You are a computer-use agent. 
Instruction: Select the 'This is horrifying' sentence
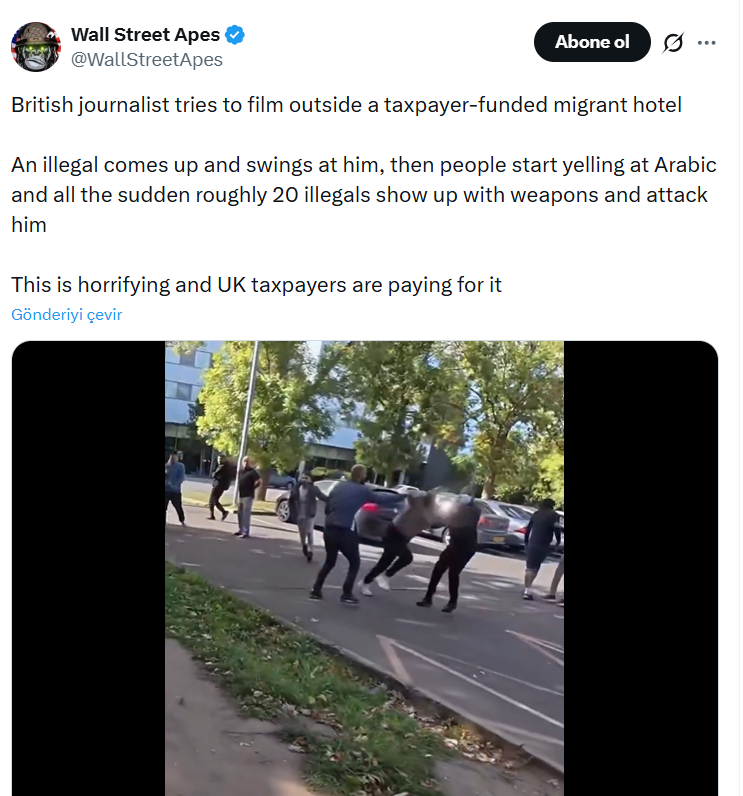[256, 285]
